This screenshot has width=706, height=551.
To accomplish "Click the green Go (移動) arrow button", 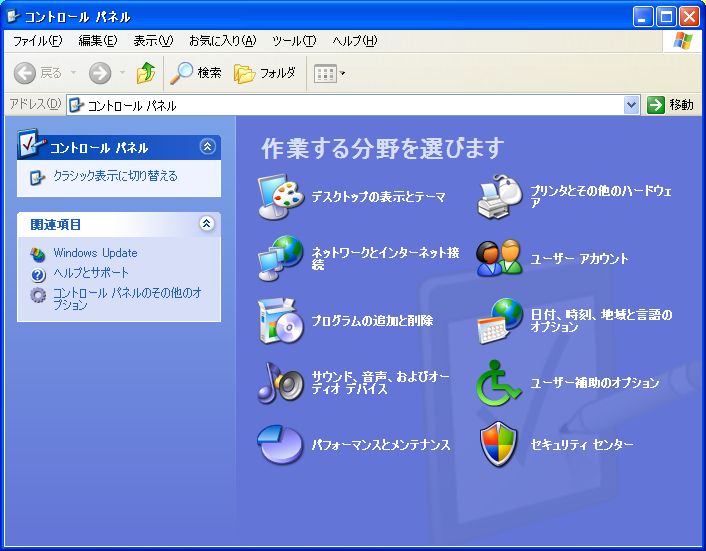I will point(656,105).
